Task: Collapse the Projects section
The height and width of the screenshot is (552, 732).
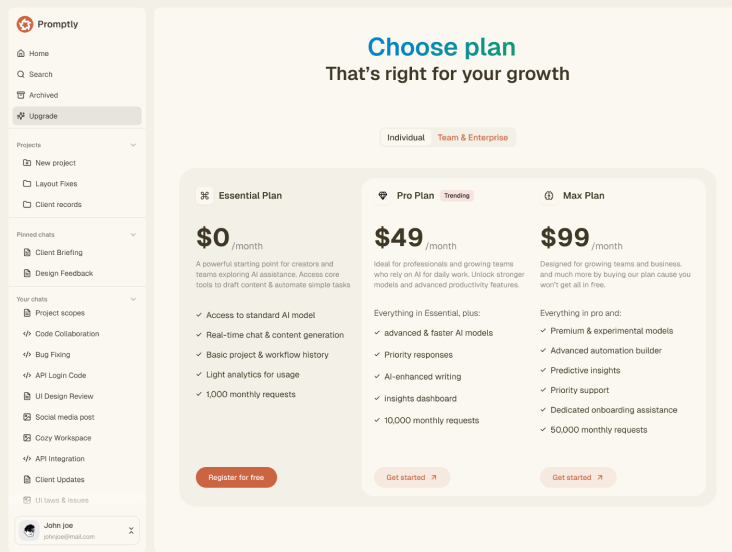Action: coord(133,145)
